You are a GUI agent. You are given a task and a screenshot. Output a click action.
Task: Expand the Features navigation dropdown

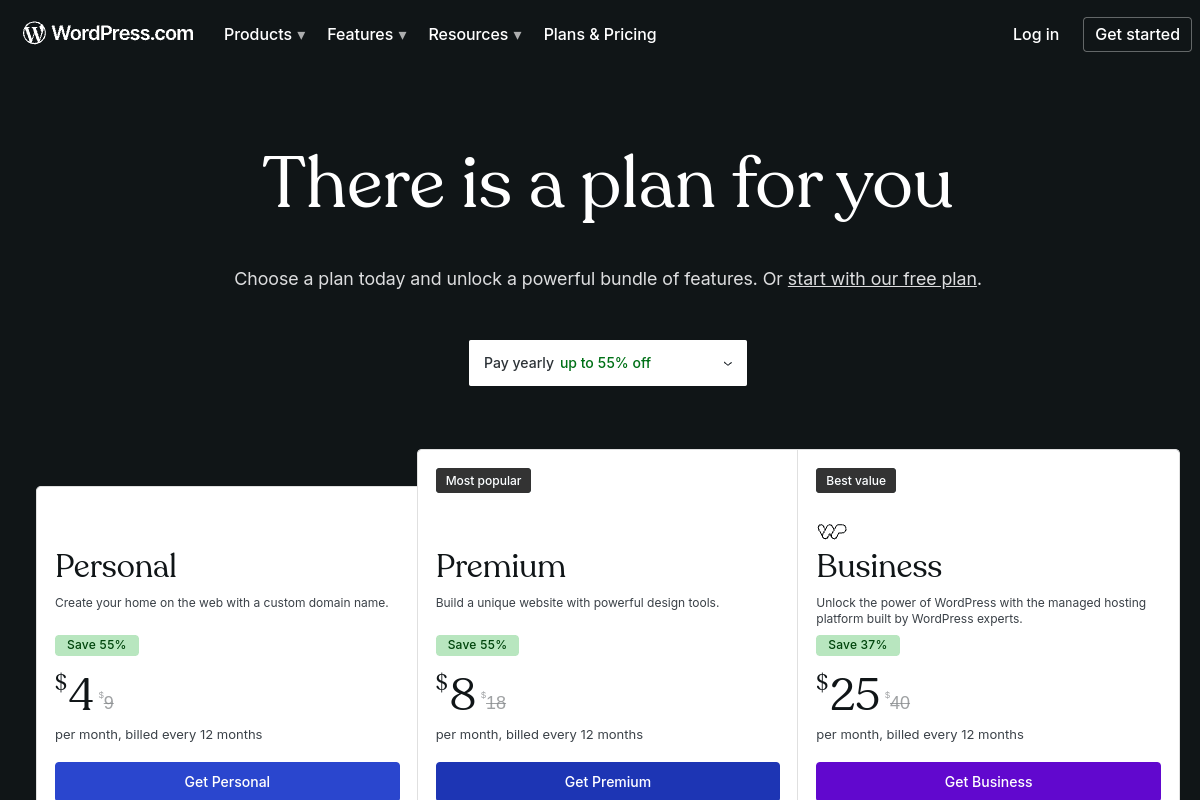point(366,34)
